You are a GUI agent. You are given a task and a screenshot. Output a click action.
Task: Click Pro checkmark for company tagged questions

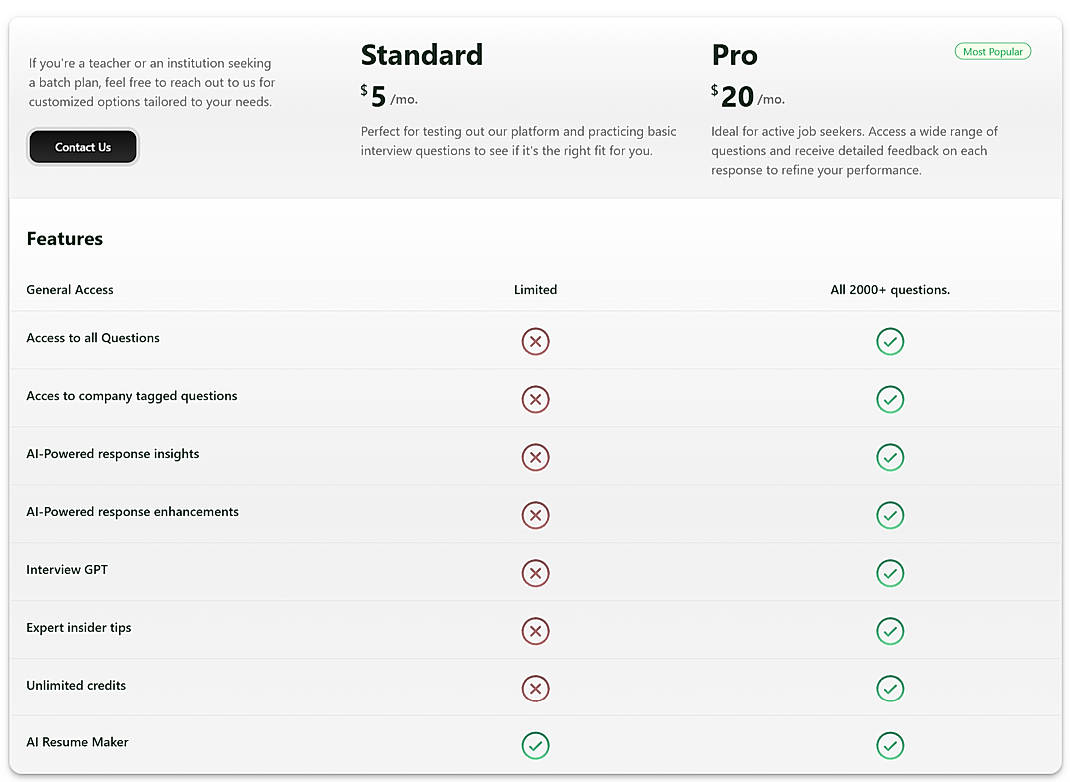[x=889, y=399]
